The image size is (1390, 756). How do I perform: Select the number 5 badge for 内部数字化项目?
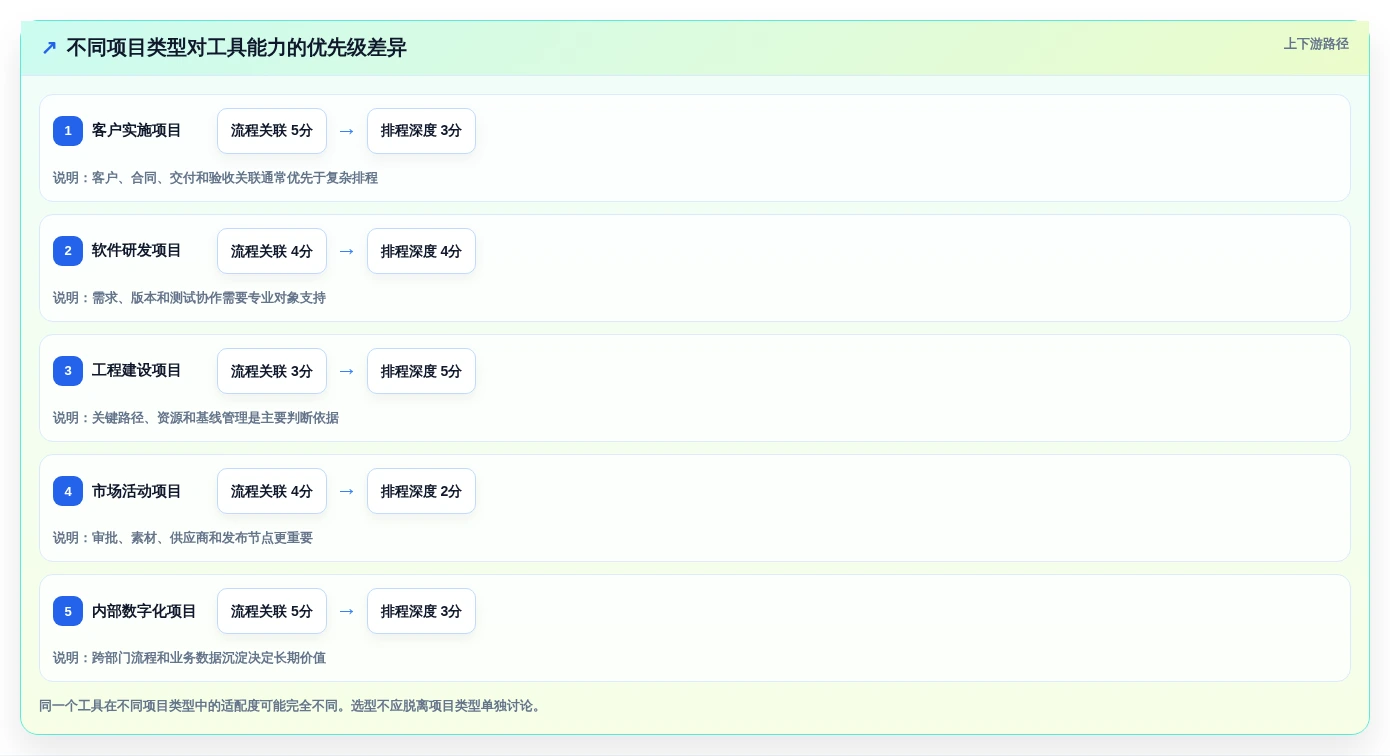(x=68, y=611)
